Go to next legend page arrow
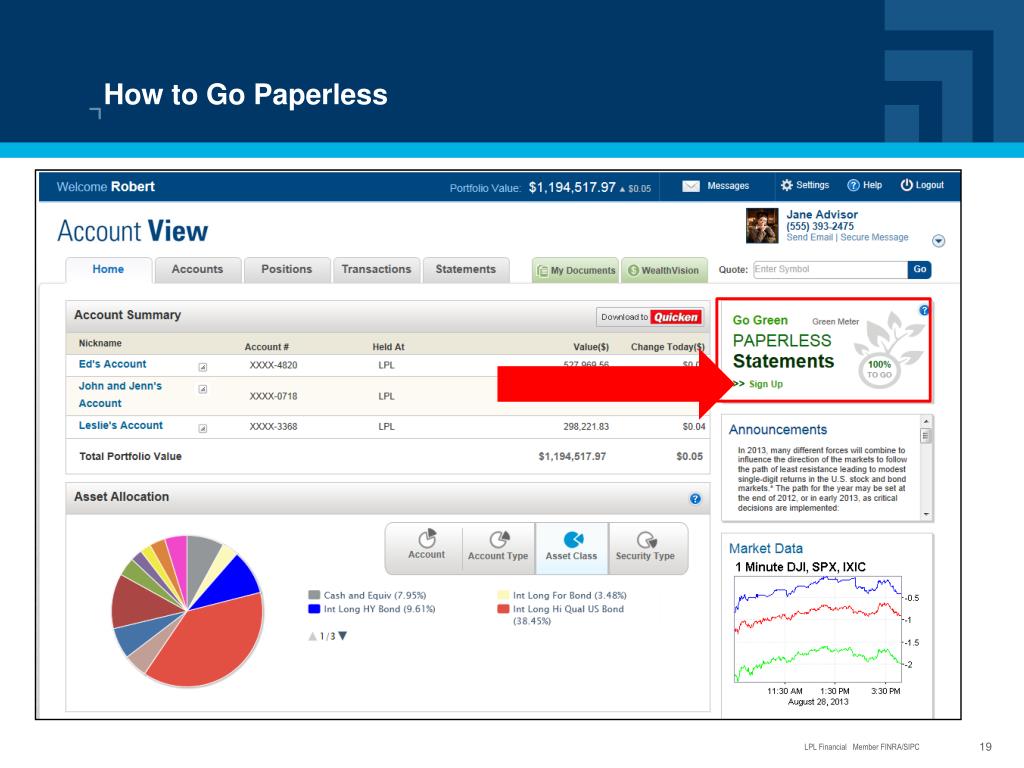This screenshot has height=768, width=1024. click(x=343, y=636)
